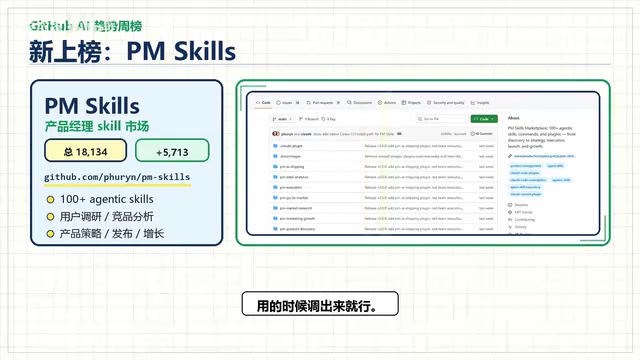640x360 pixels.
Task: Click the folder icon beside pm-data-analytics
Action: point(275,177)
